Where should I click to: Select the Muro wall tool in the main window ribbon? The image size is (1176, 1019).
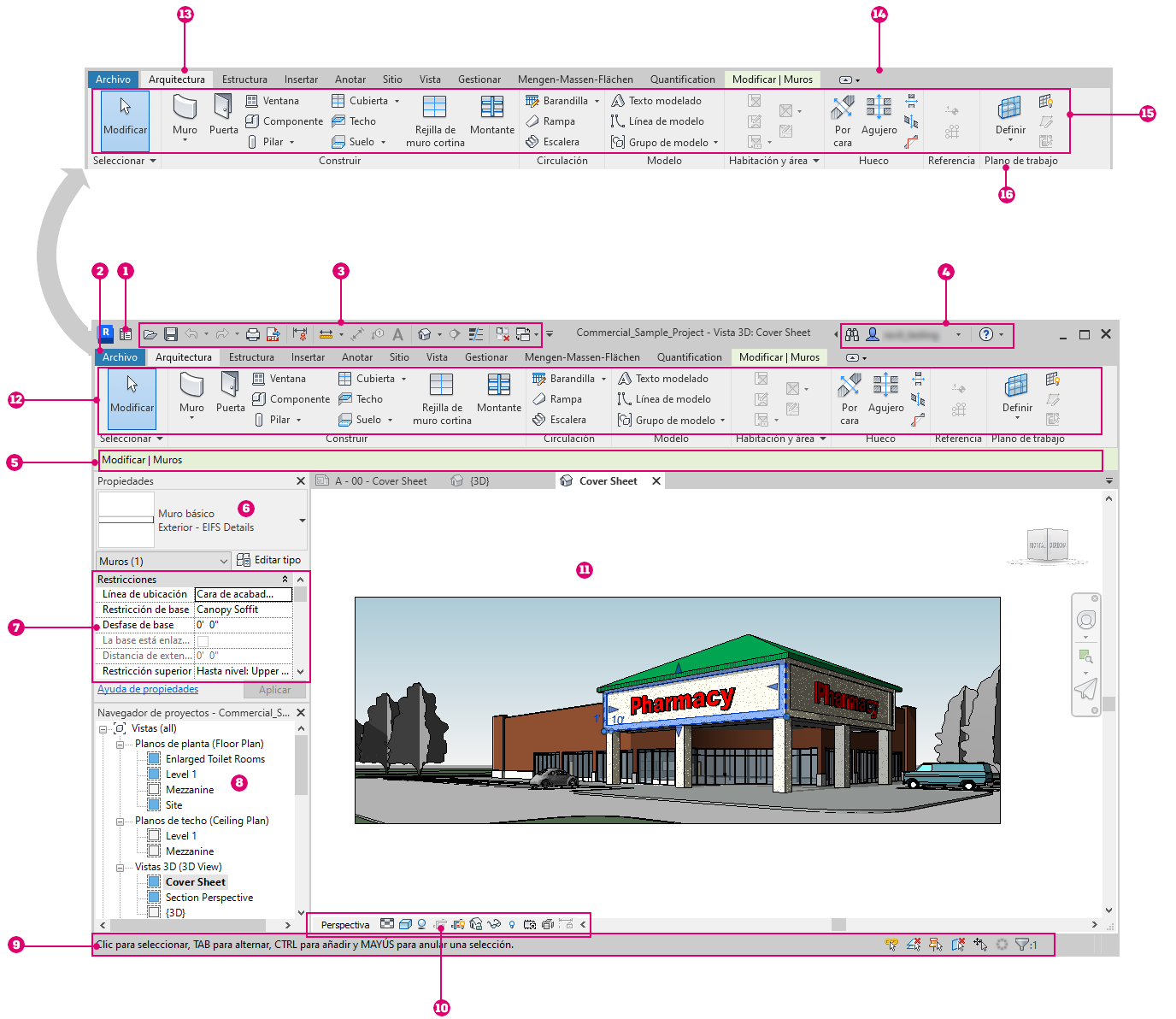point(191,393)
